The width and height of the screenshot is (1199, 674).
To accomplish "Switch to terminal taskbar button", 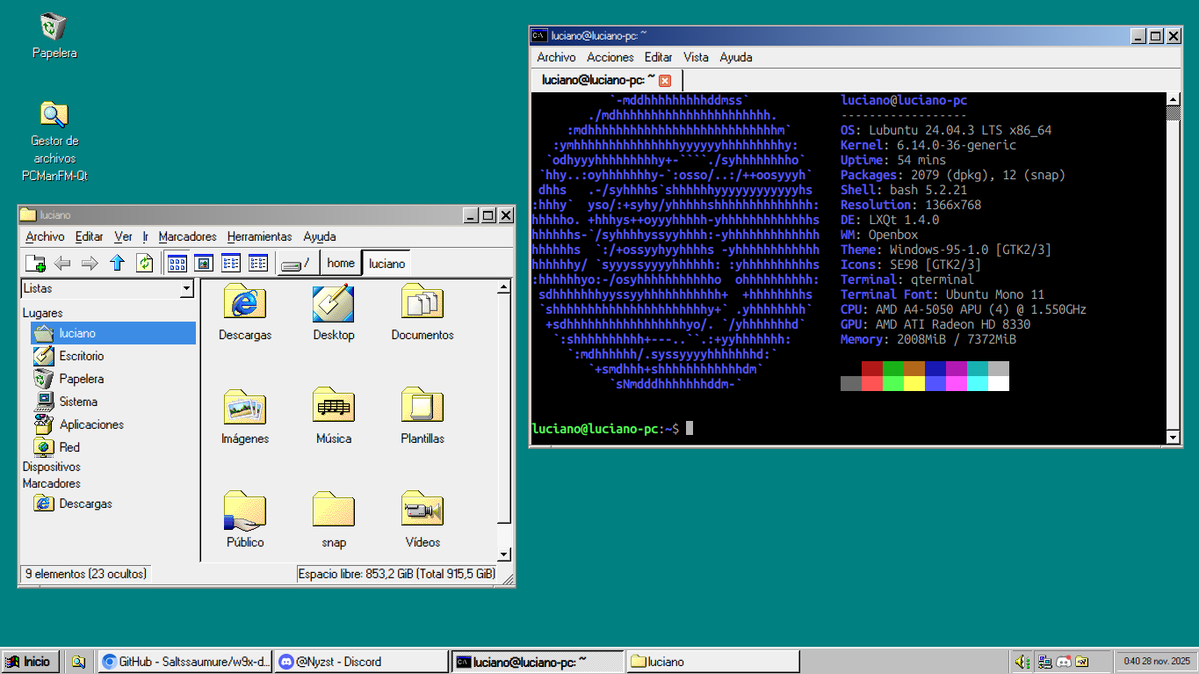I will [x=538, y=662].
